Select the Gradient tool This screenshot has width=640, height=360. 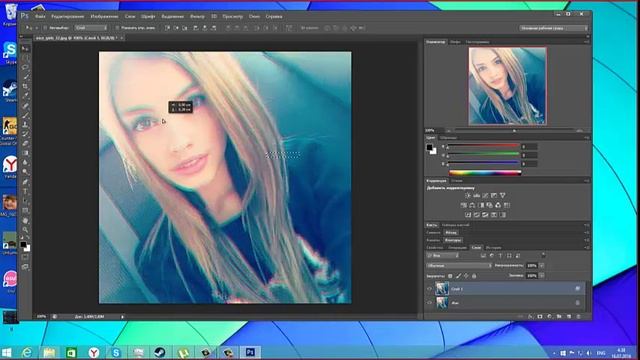[x=25, y=153]
